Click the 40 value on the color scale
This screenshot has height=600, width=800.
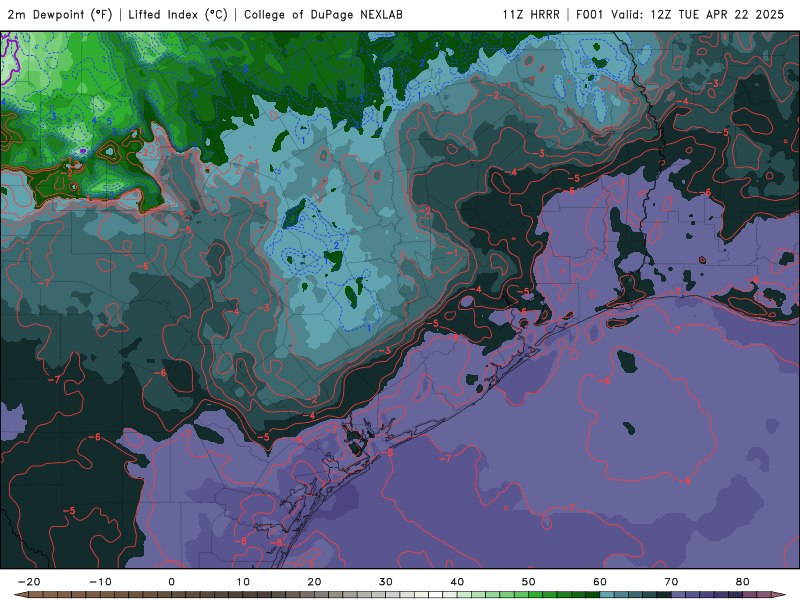tap(457, 582)
